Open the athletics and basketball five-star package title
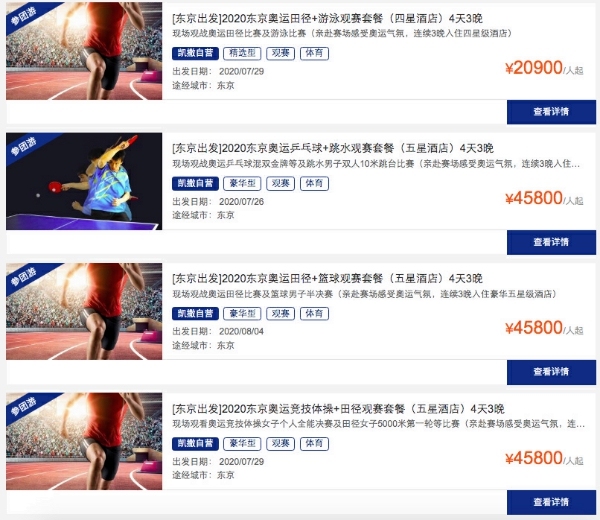Screen dimensions: 600x520 (x=328, y=278)
